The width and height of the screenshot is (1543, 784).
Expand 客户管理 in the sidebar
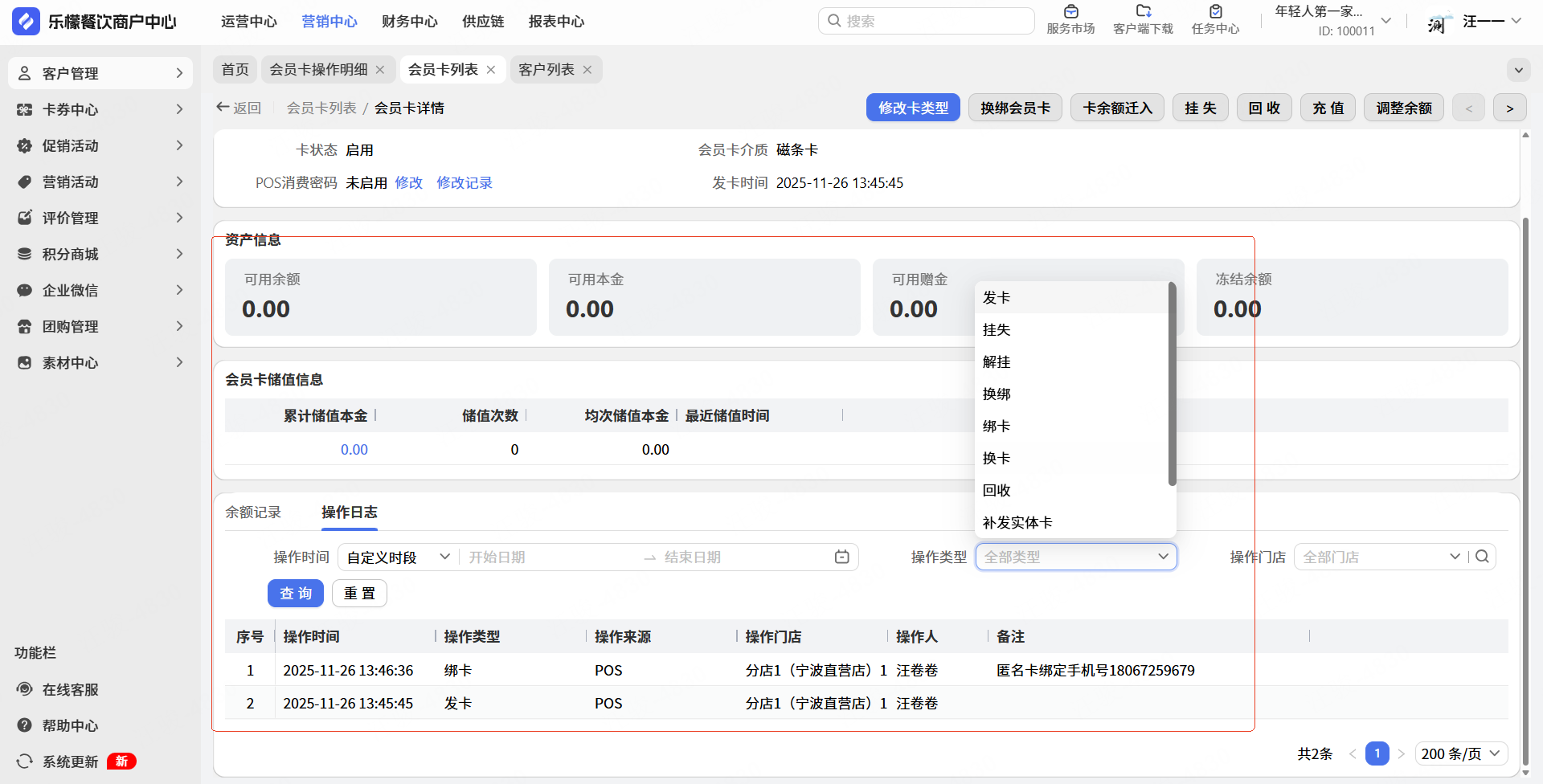[100, 73]
